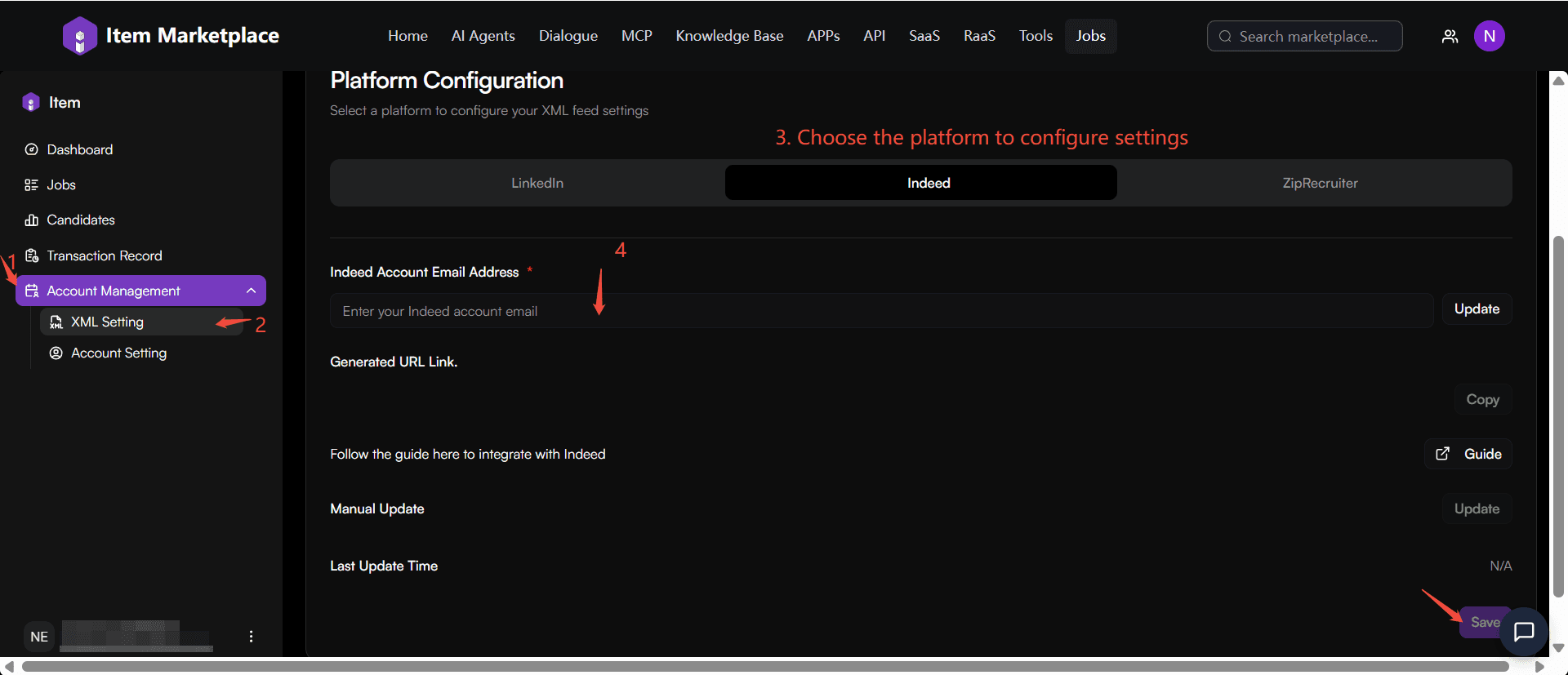
Task: Open the user contacts icon in header
Action: tap(1450, 36)
